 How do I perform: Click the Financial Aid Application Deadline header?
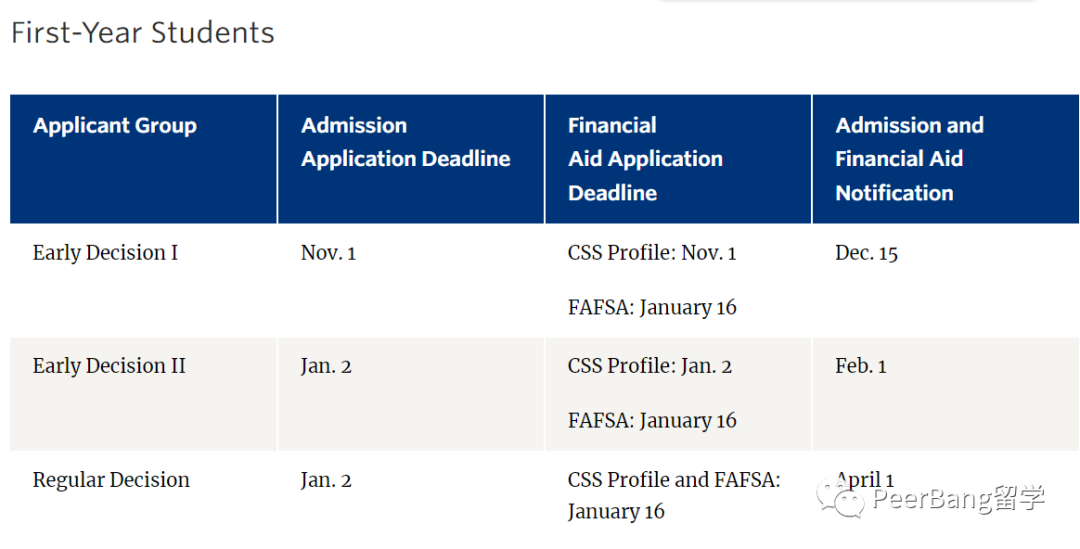coord(645,159)
